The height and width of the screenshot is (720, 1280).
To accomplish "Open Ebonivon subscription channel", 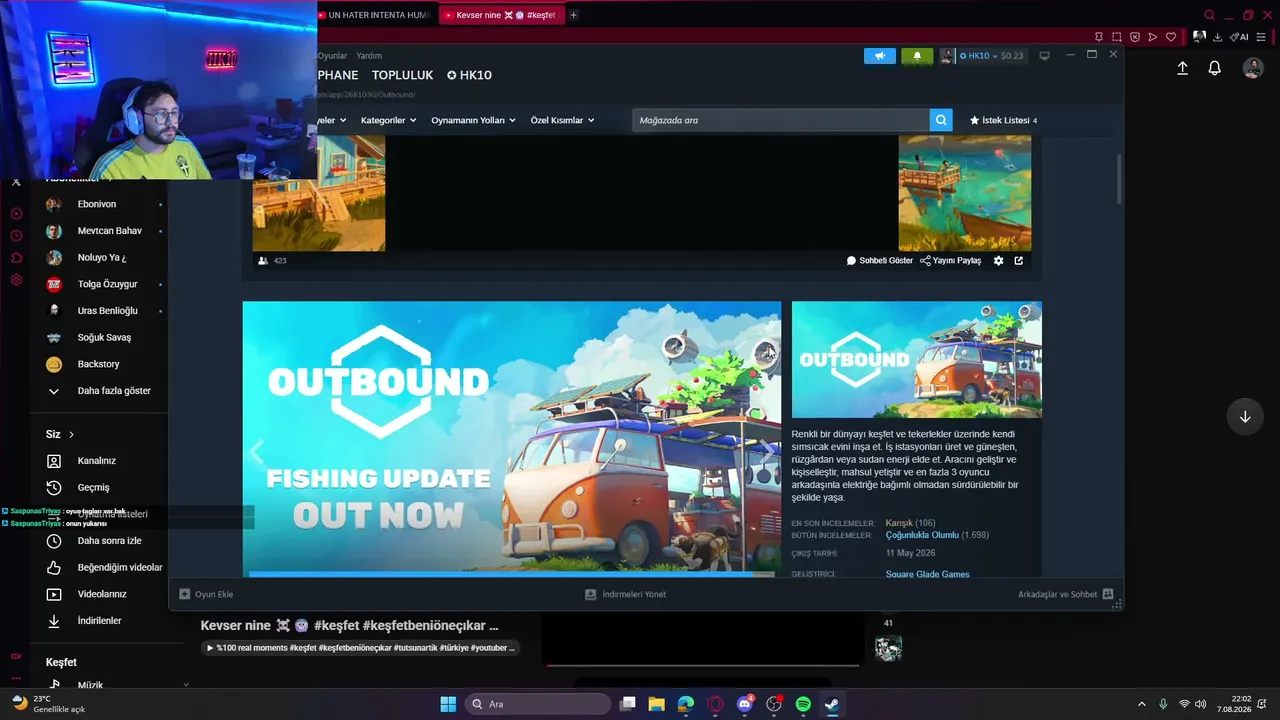I will click(x=99, y=204).
